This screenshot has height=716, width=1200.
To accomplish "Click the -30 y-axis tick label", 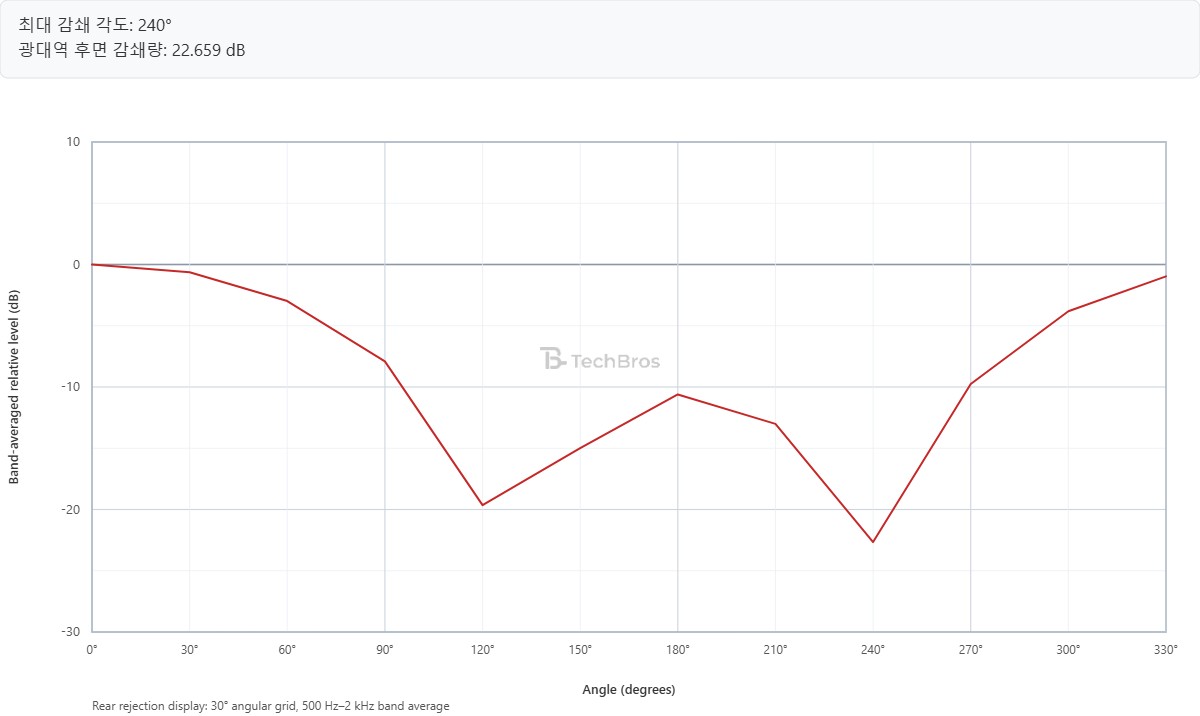I will click(x=72, y=632).
